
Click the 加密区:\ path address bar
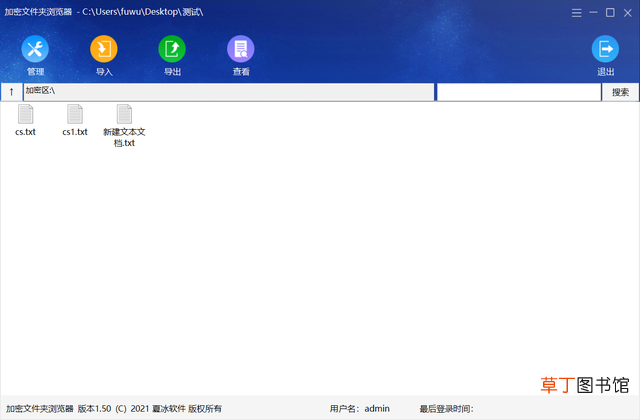click(229, 92)
